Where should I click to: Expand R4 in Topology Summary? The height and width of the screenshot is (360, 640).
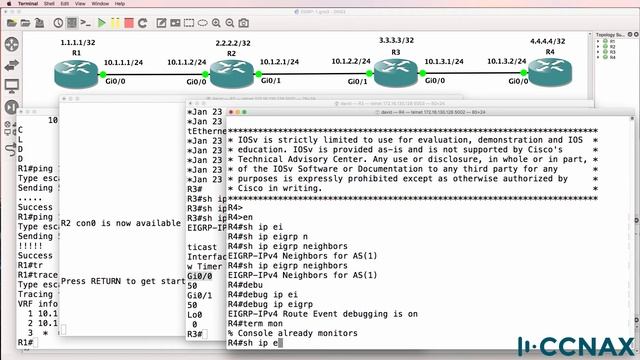(x=599, y=57)
